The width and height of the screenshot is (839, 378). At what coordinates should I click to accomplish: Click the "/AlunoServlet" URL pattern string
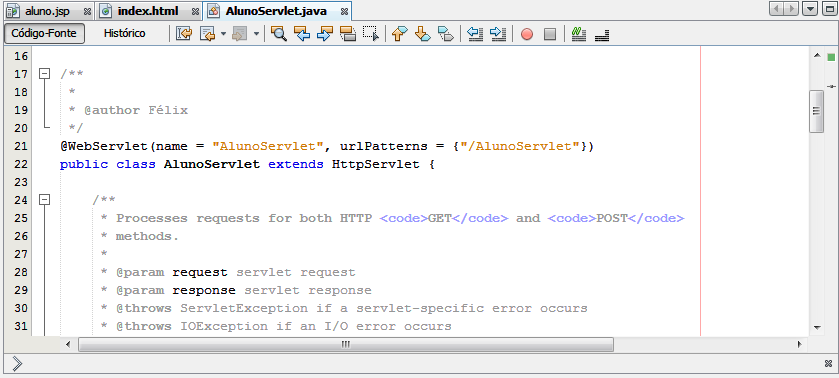click(521, 146)
